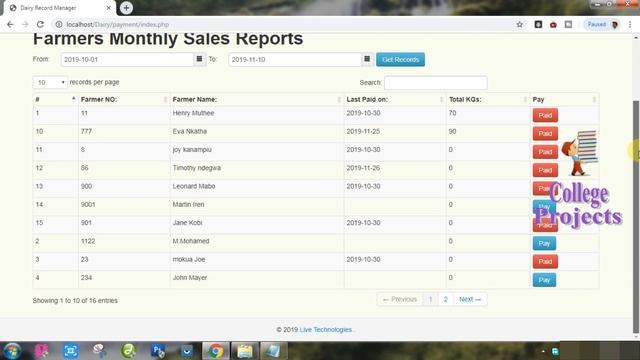Open the From date calendar picker icon
The height and width of the screenshot is (360, 640).
pyautogui.click(x=199, y=59)
